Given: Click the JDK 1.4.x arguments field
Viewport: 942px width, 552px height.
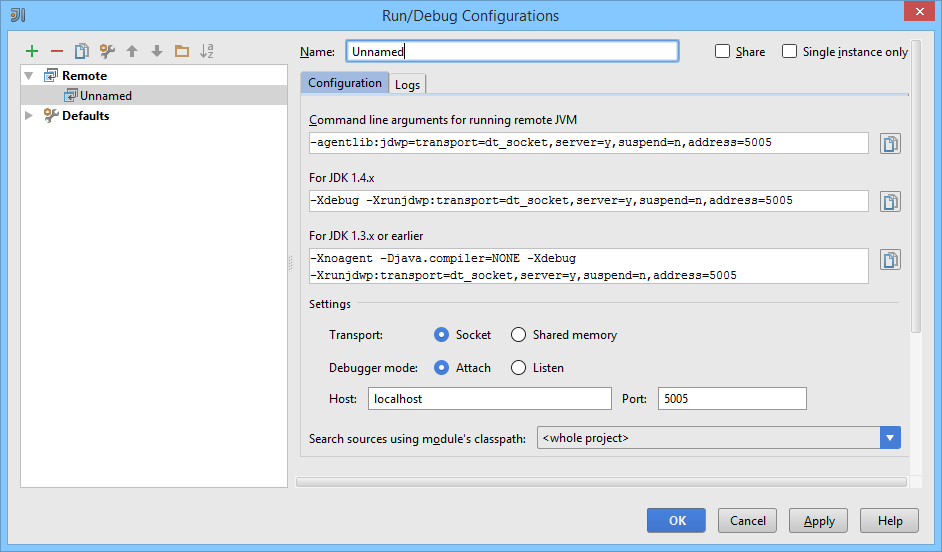Looking at the screenshot, I should pyautogui.click(x=589, y=201).
